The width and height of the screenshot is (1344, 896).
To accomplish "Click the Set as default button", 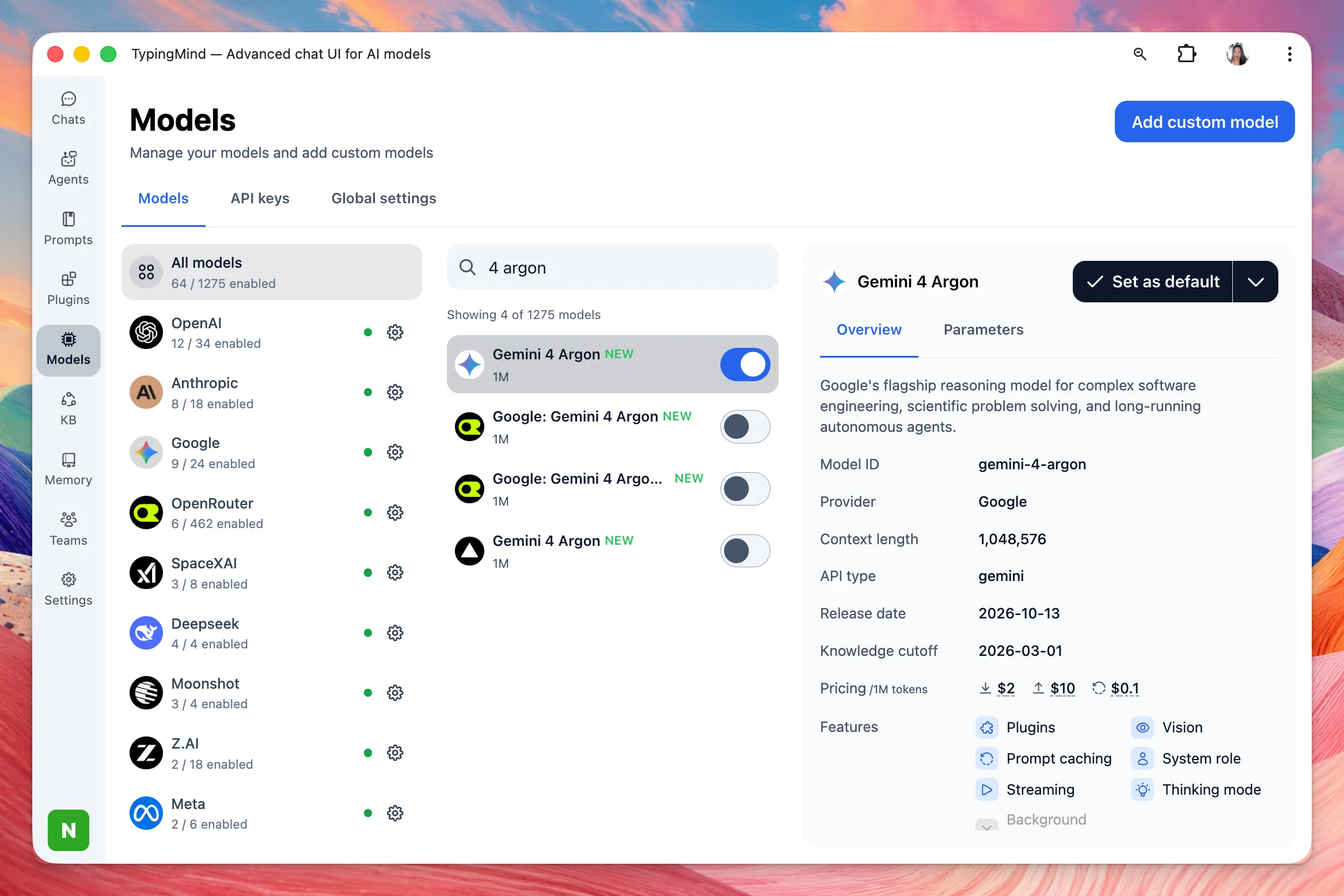I will [1153, 282].
